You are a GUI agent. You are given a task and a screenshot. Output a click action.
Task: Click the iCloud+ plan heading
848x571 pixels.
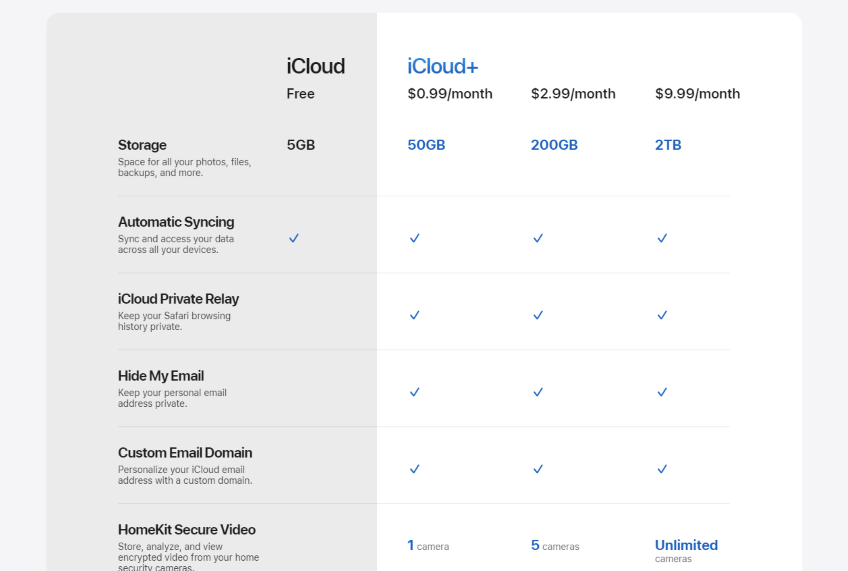442,67
